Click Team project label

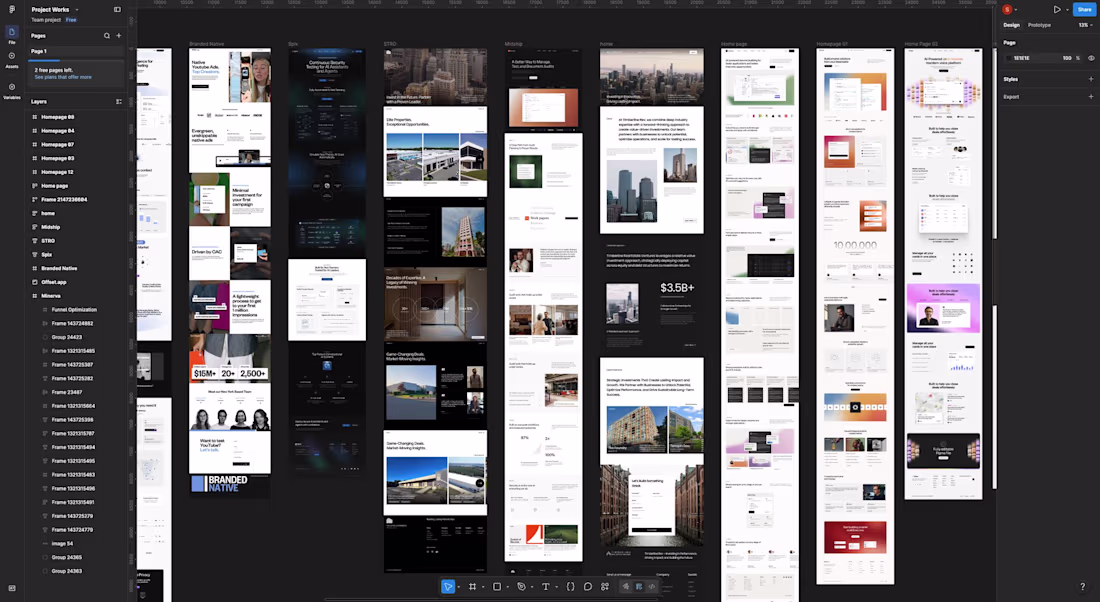coord(46,20)
